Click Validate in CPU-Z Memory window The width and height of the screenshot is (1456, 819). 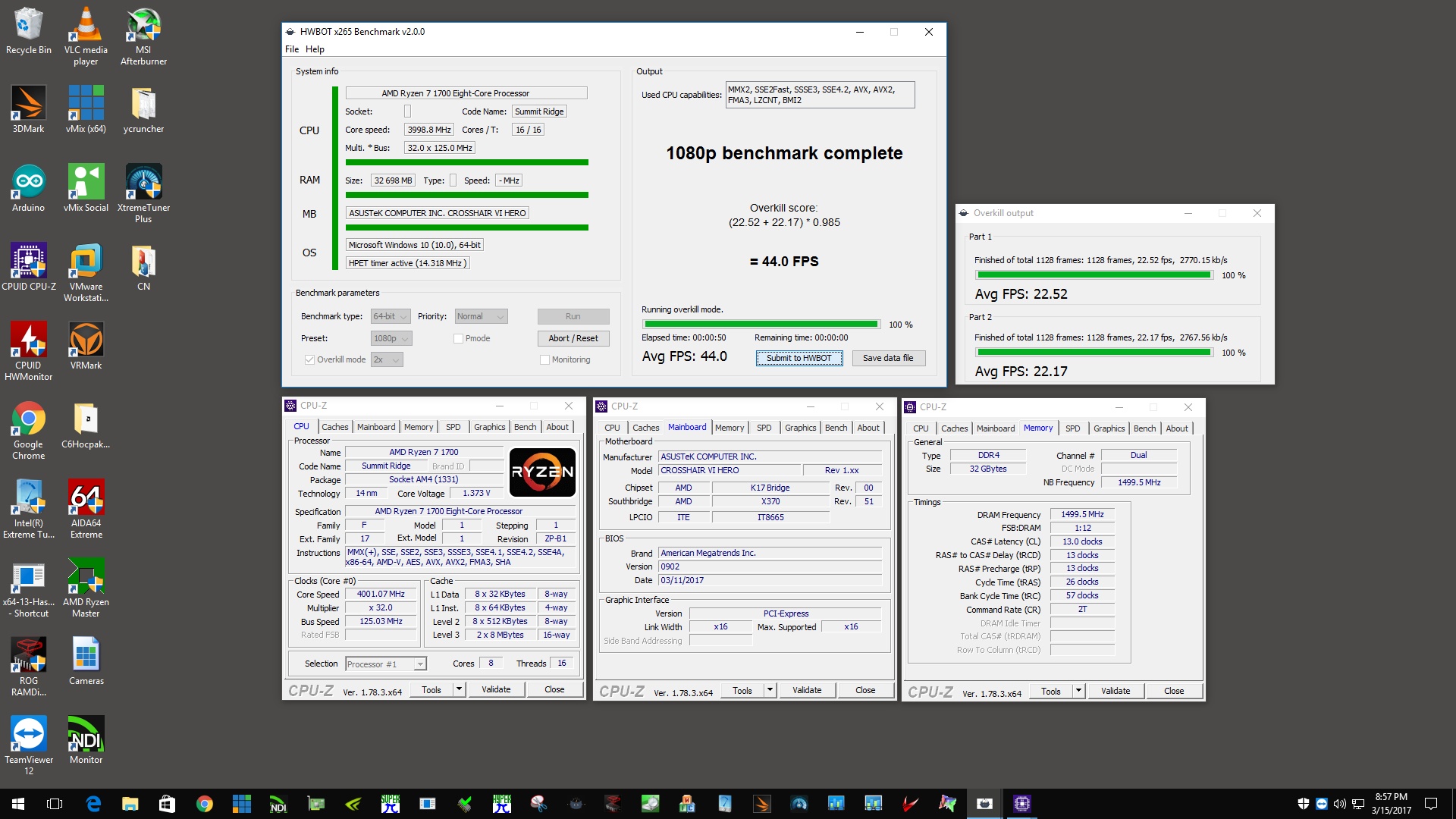pos(1116,691)
